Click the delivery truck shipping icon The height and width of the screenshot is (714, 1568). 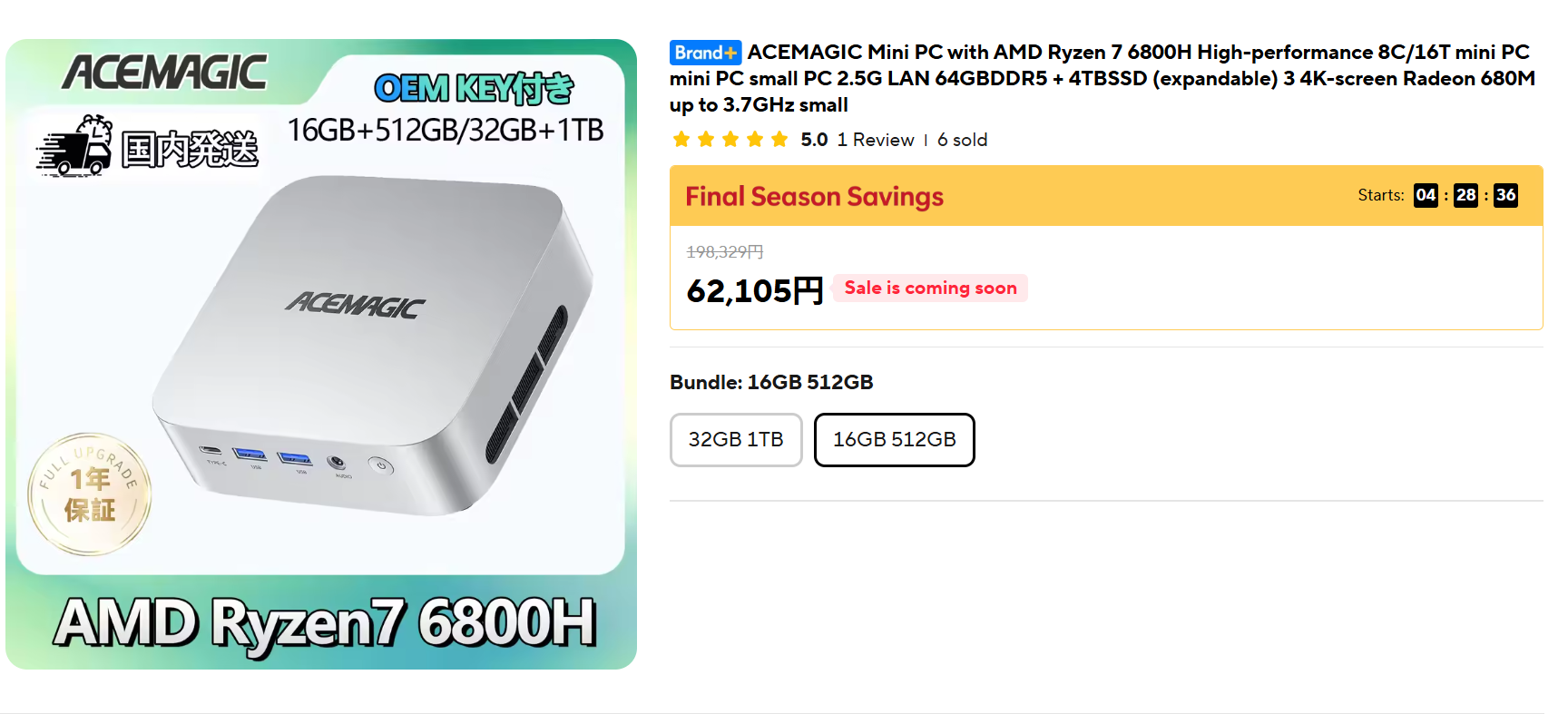coord(74,147)
